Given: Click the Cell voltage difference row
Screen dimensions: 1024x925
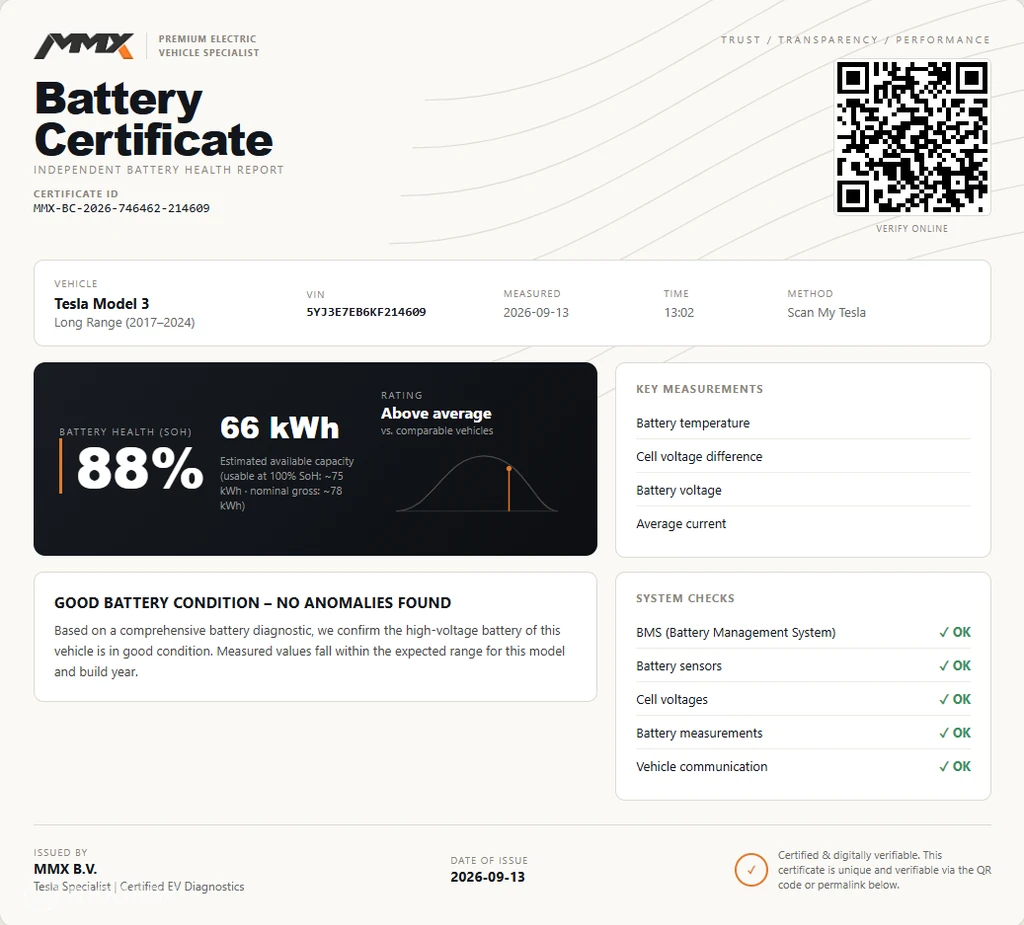Looking at the screenshot, I should point(803,457).
